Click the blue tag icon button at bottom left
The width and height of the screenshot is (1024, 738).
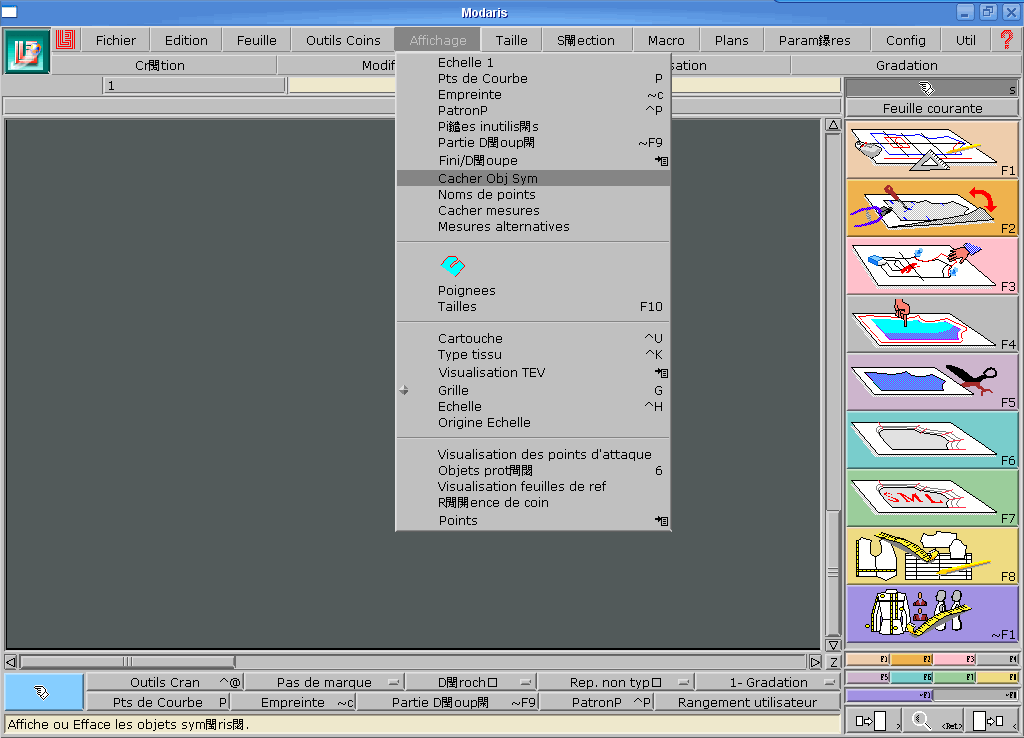[43, 691]
